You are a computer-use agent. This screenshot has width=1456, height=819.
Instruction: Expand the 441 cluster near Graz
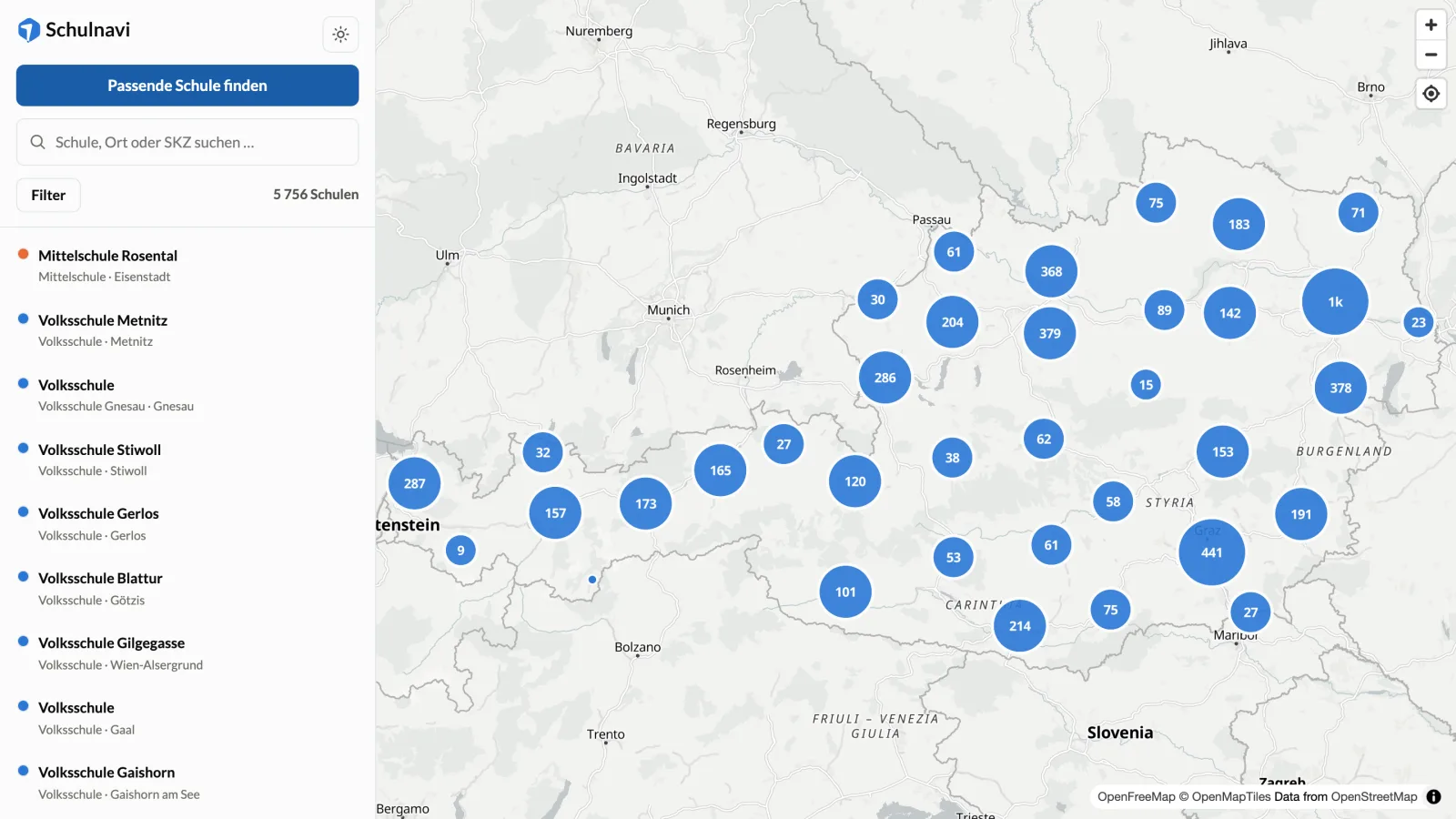(1211, 552)
